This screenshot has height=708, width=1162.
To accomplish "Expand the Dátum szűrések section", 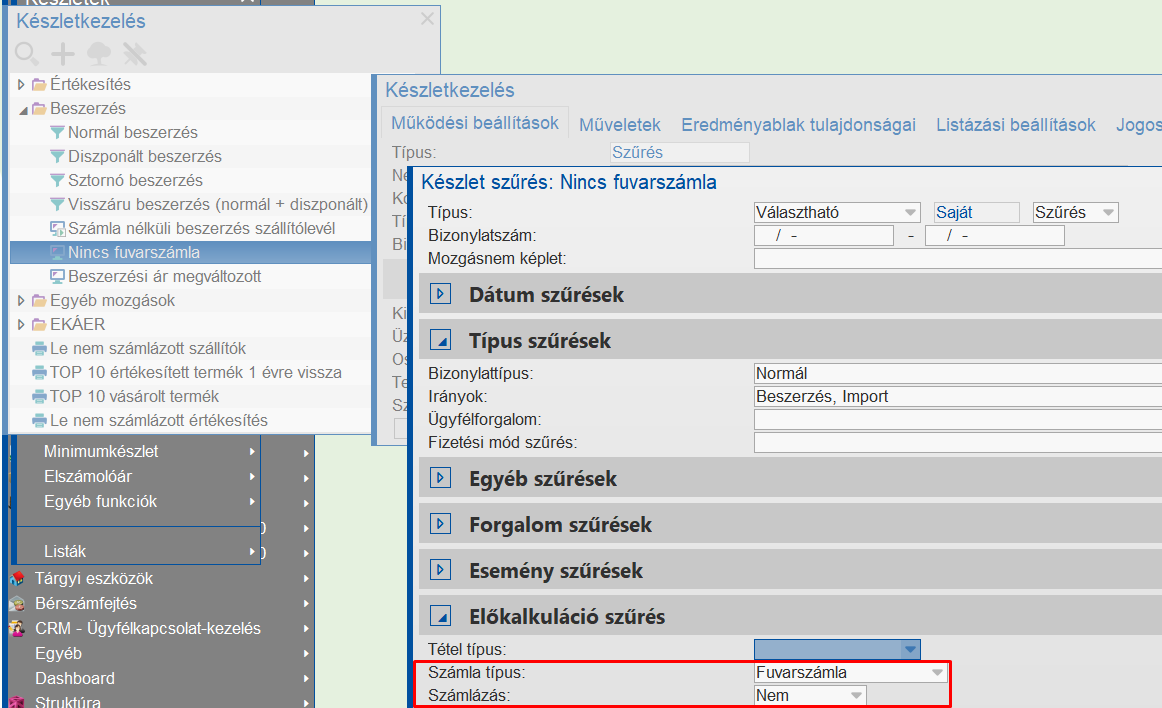I will point(440,294).
